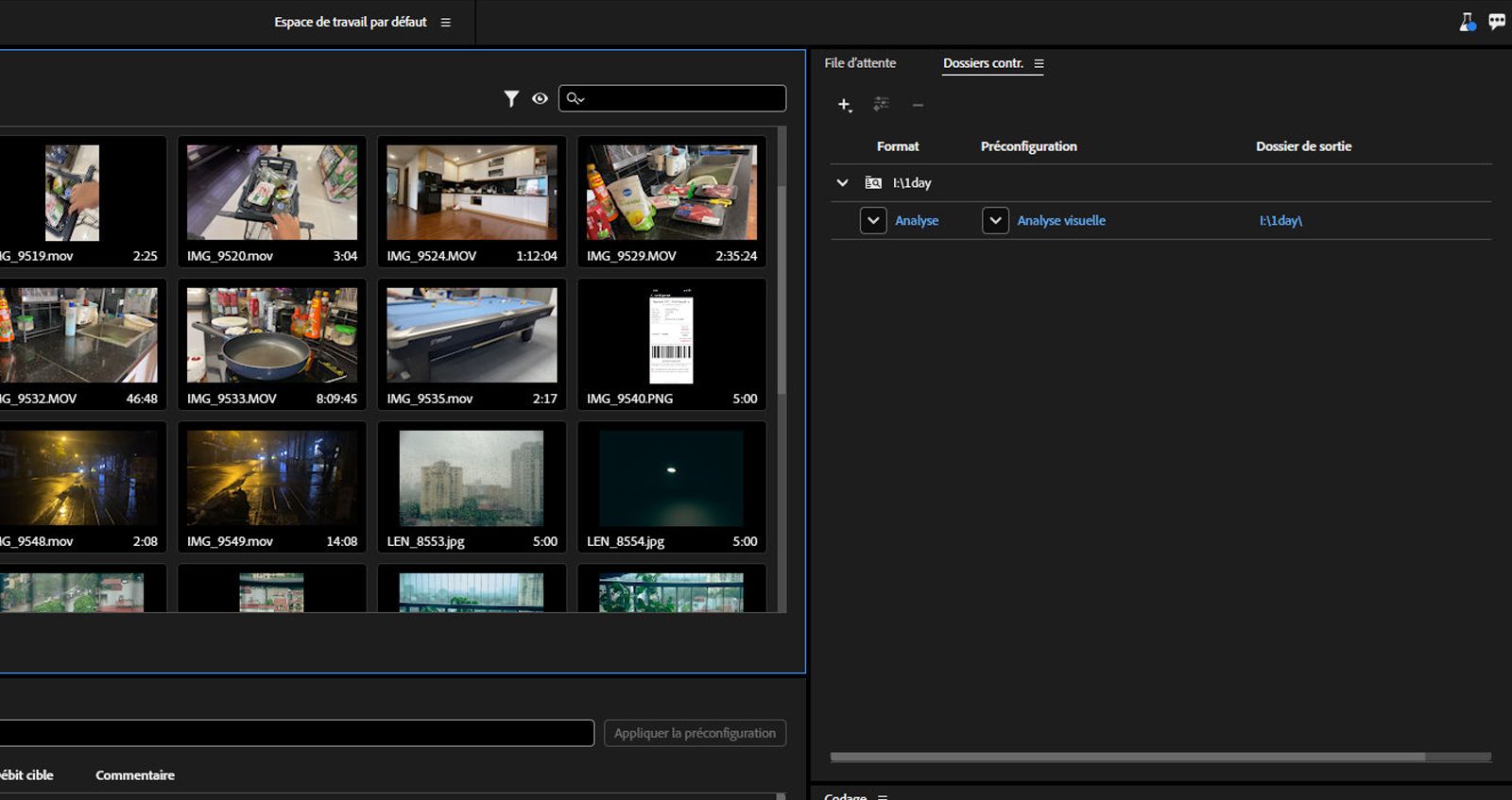Add a watch folder with plus icon
This screenshot has width=1512, height=800.
pos(844,105)
